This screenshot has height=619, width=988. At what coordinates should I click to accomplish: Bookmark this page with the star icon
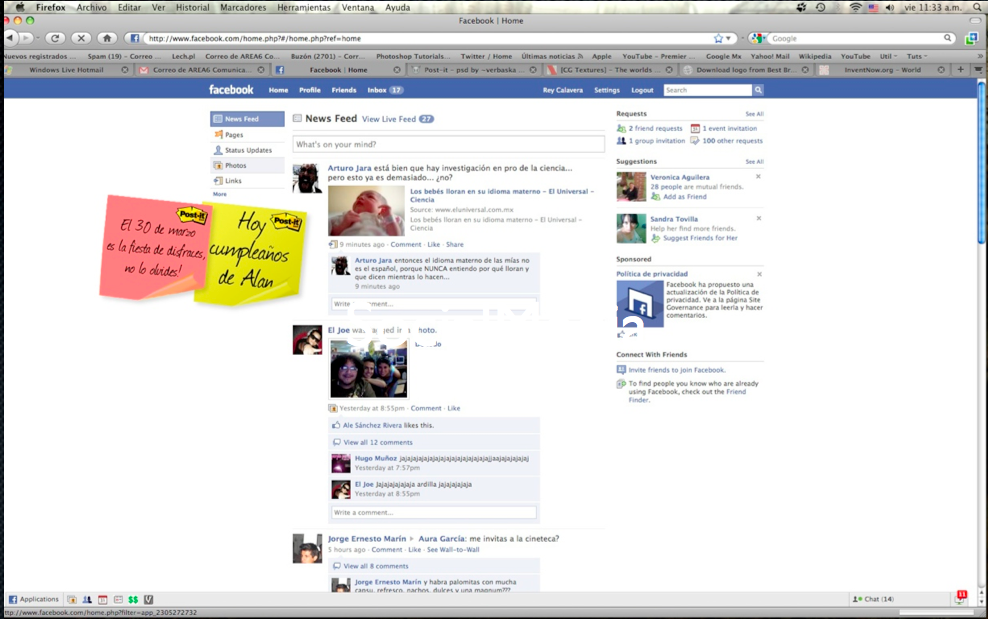[718, 38]
